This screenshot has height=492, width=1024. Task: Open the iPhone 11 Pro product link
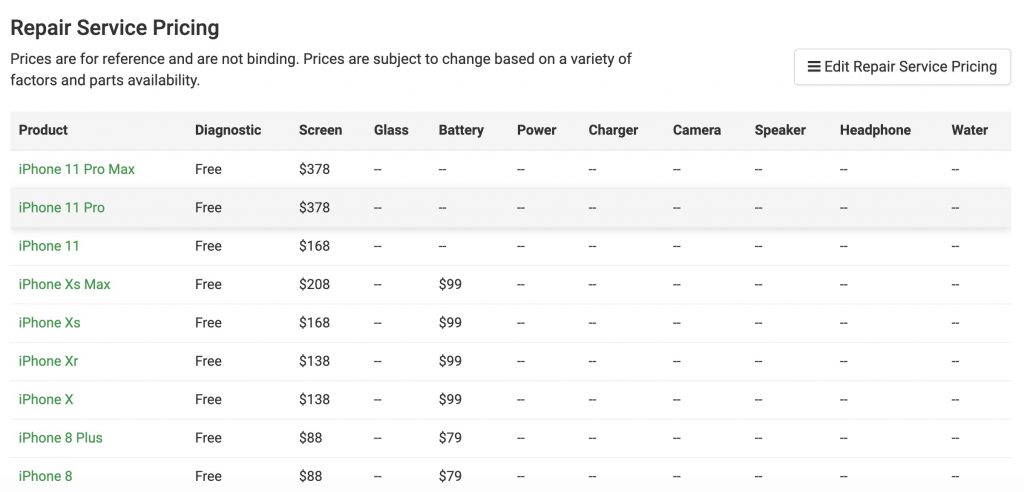tap(61, 208)
